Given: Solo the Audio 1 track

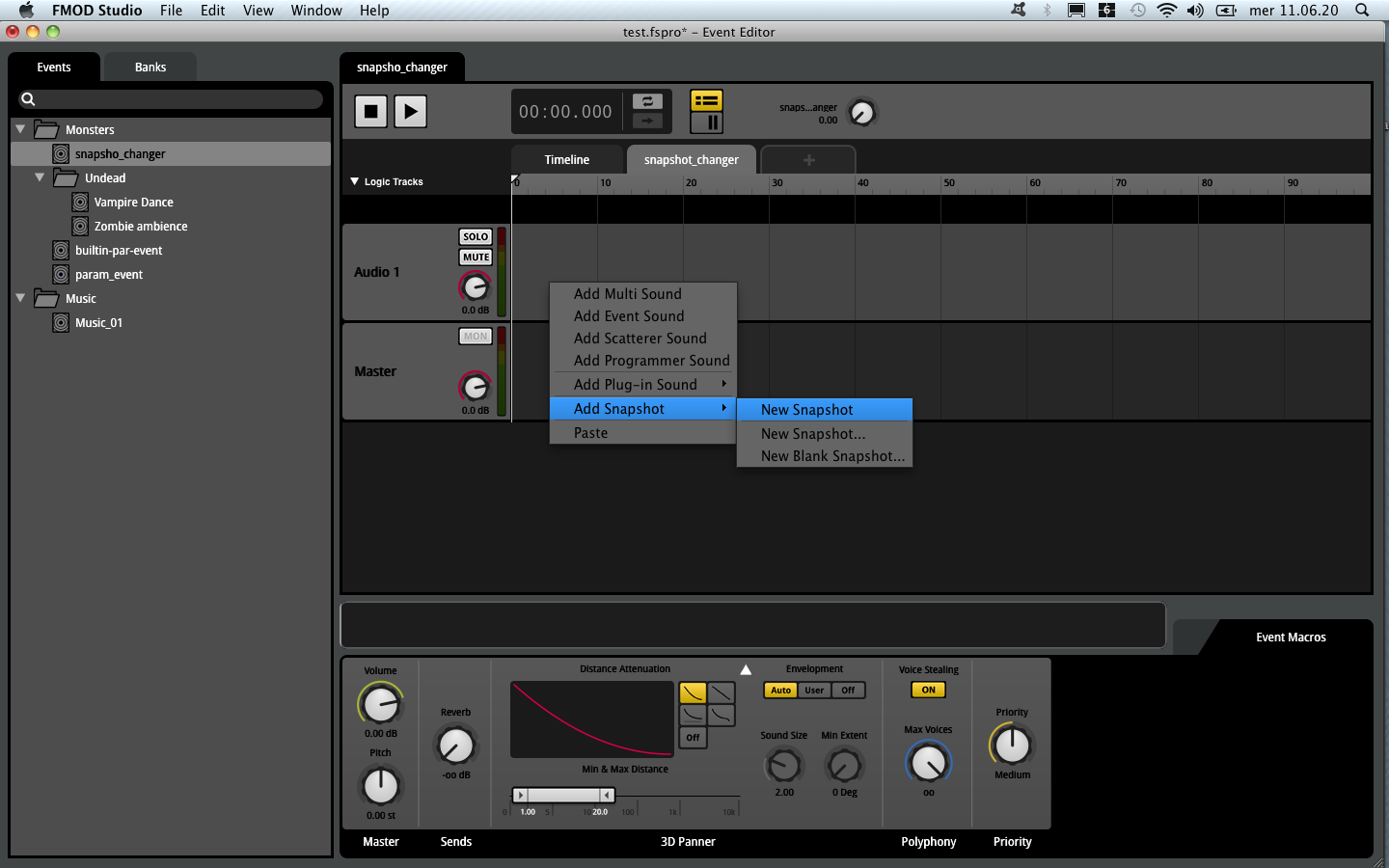Looking at the screenshot, I should (x=476, y=236).
